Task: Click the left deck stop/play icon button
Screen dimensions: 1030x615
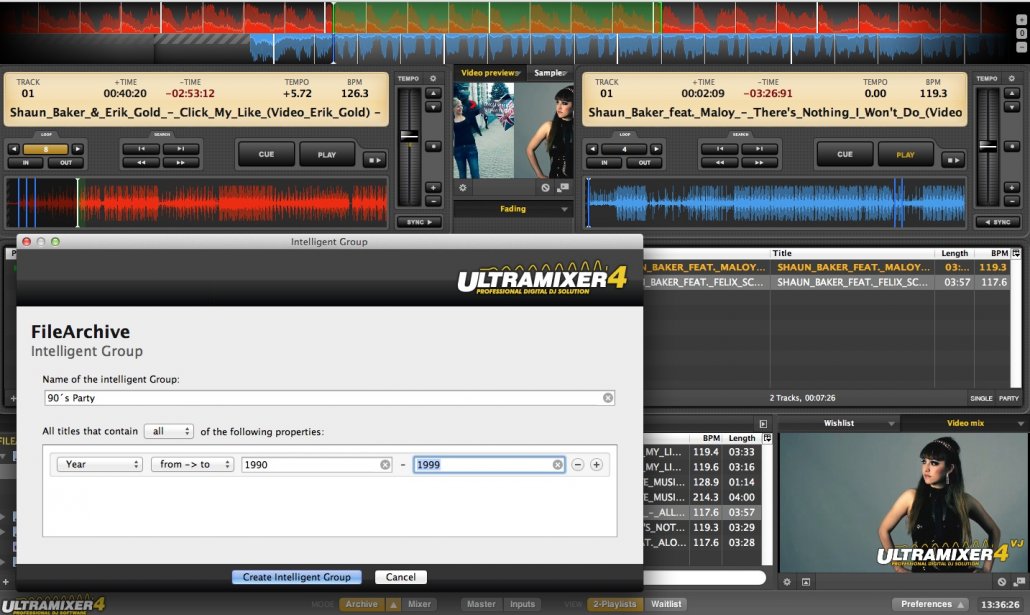Action: pyautogui.click(x=375, y=158)
